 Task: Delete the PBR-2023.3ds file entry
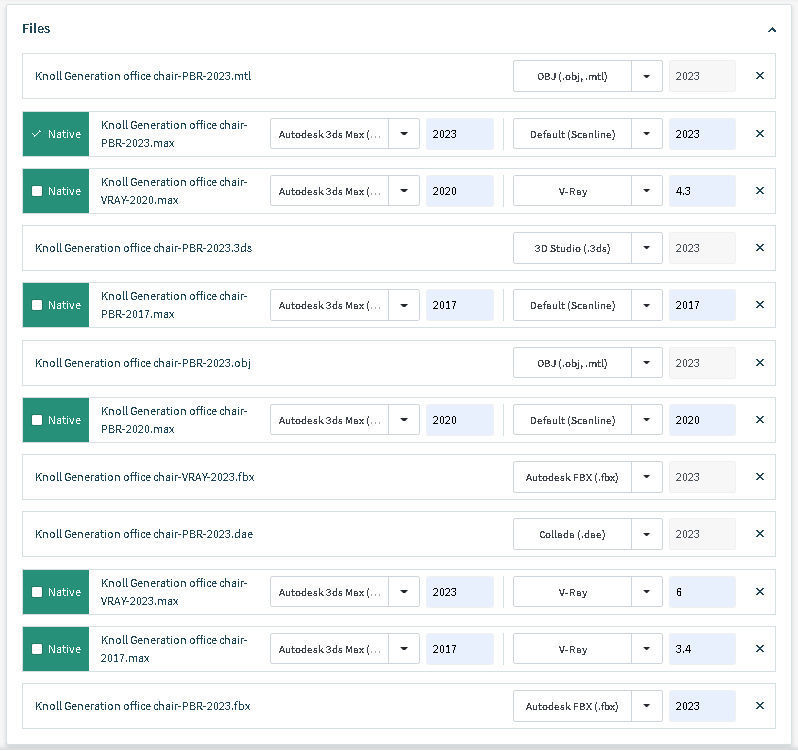(x=760, y=248)
